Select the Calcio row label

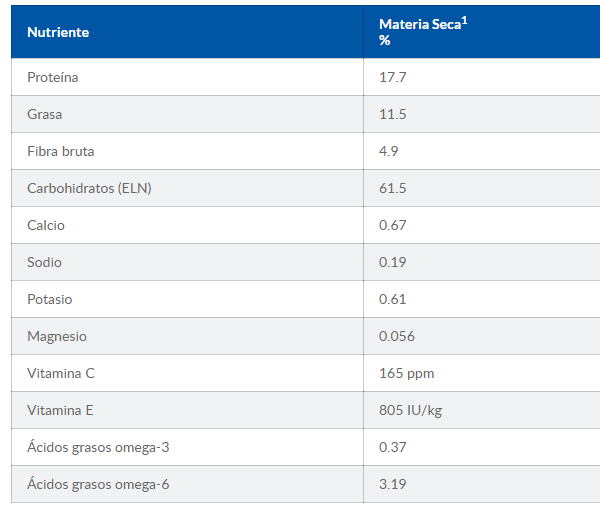pos(46,225)
